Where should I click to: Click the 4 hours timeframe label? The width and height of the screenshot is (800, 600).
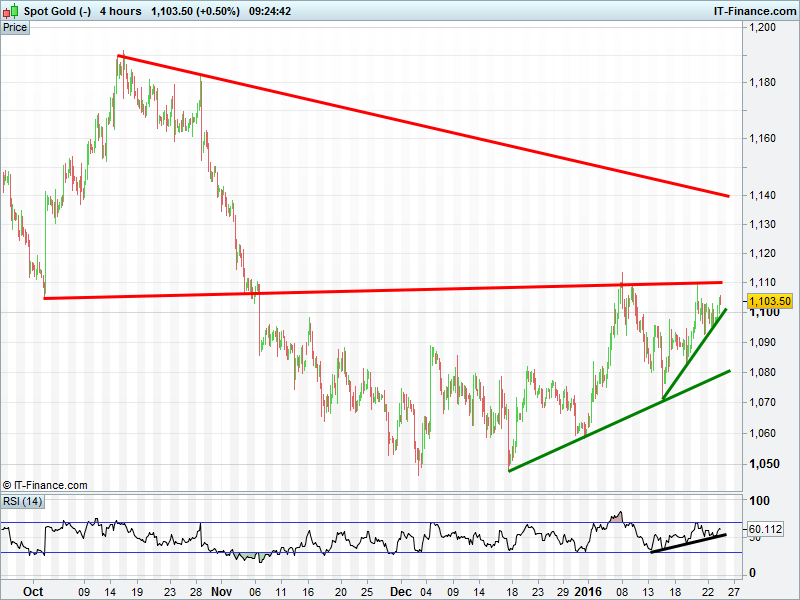(x=120, y=10)
